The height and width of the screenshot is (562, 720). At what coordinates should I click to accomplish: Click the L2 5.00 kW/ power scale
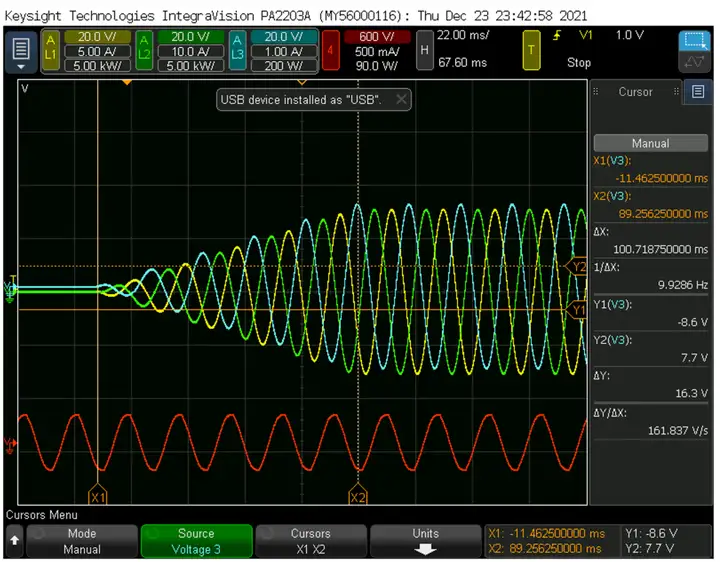191,66
